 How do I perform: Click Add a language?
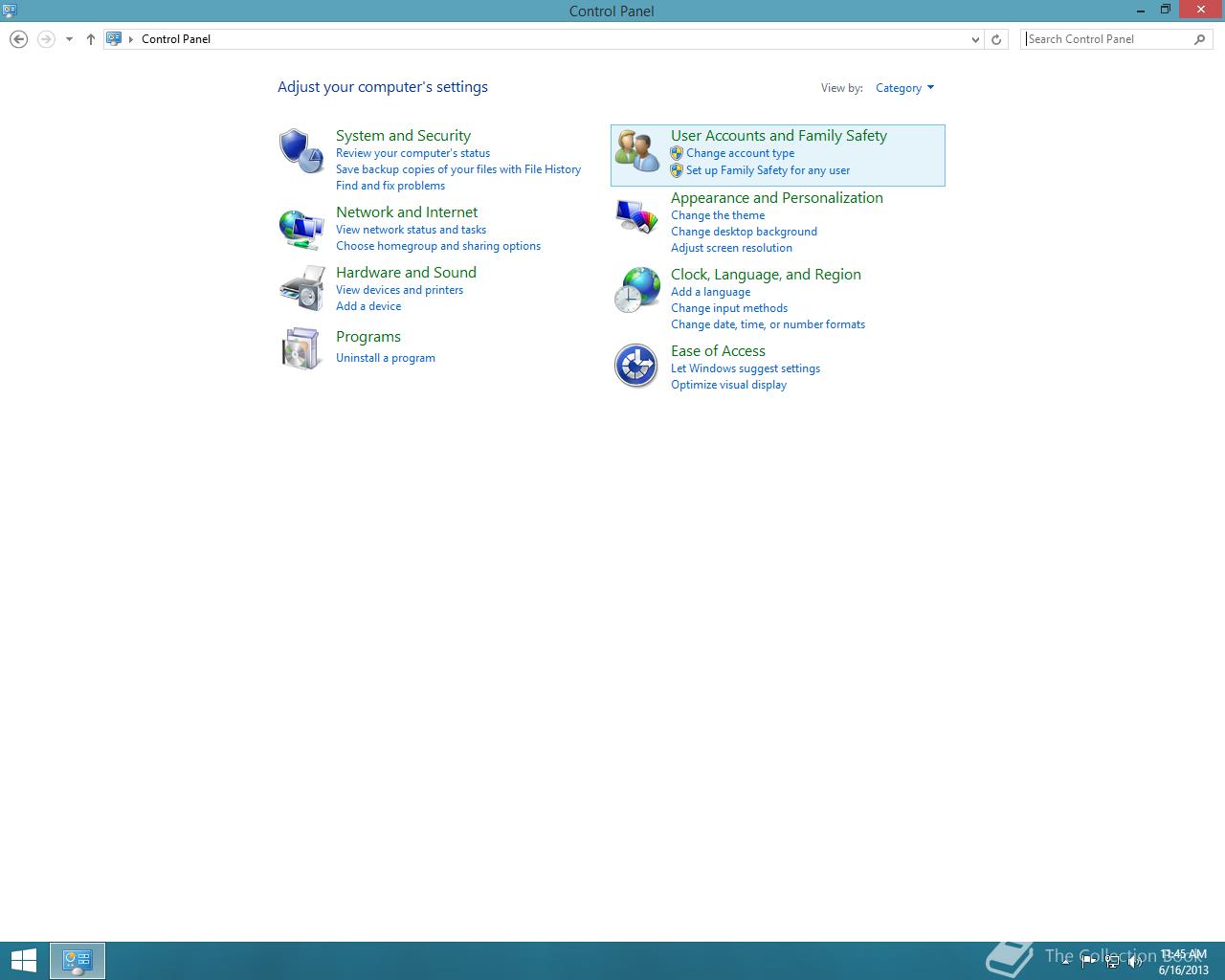[x=710, y=292]
